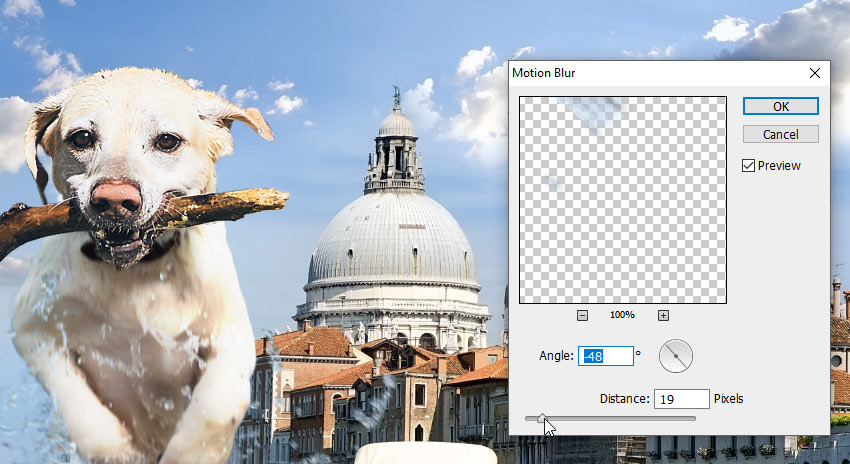The image size is (850, 464).
Task: Click inside the blur preview thumbnail
Action: point(623,200)
